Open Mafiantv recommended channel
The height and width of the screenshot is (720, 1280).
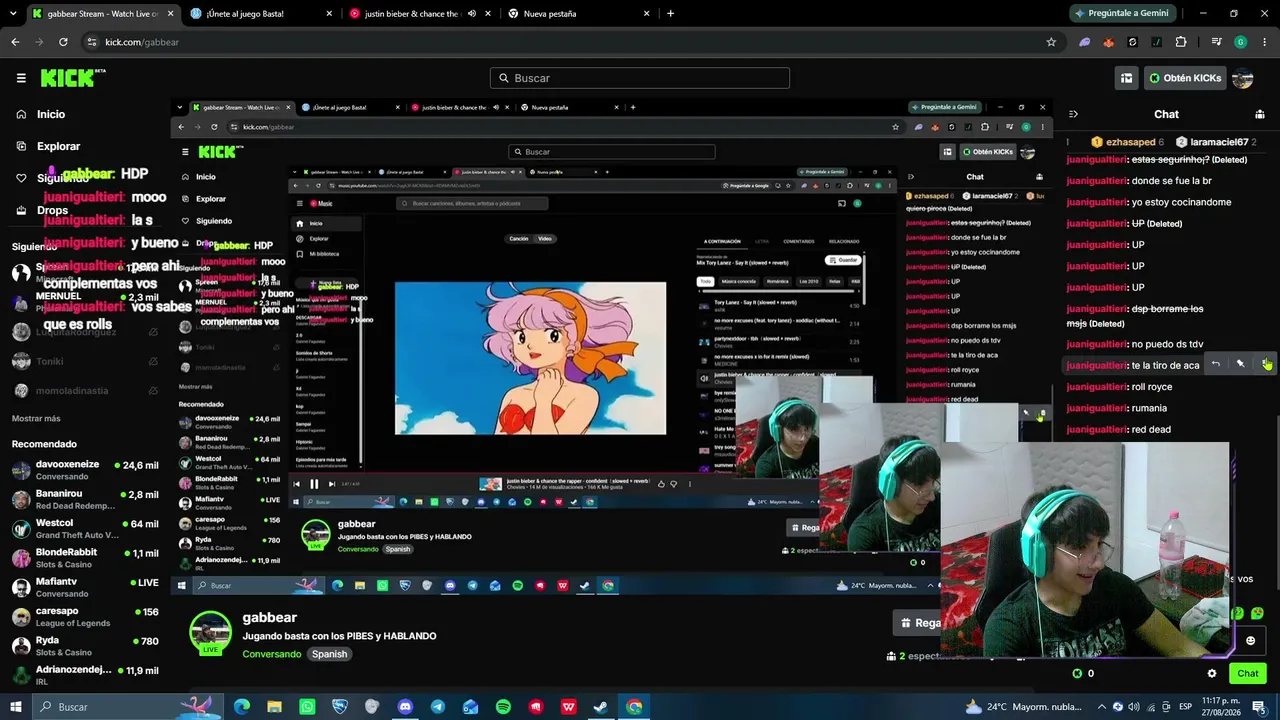coord(85,587)
